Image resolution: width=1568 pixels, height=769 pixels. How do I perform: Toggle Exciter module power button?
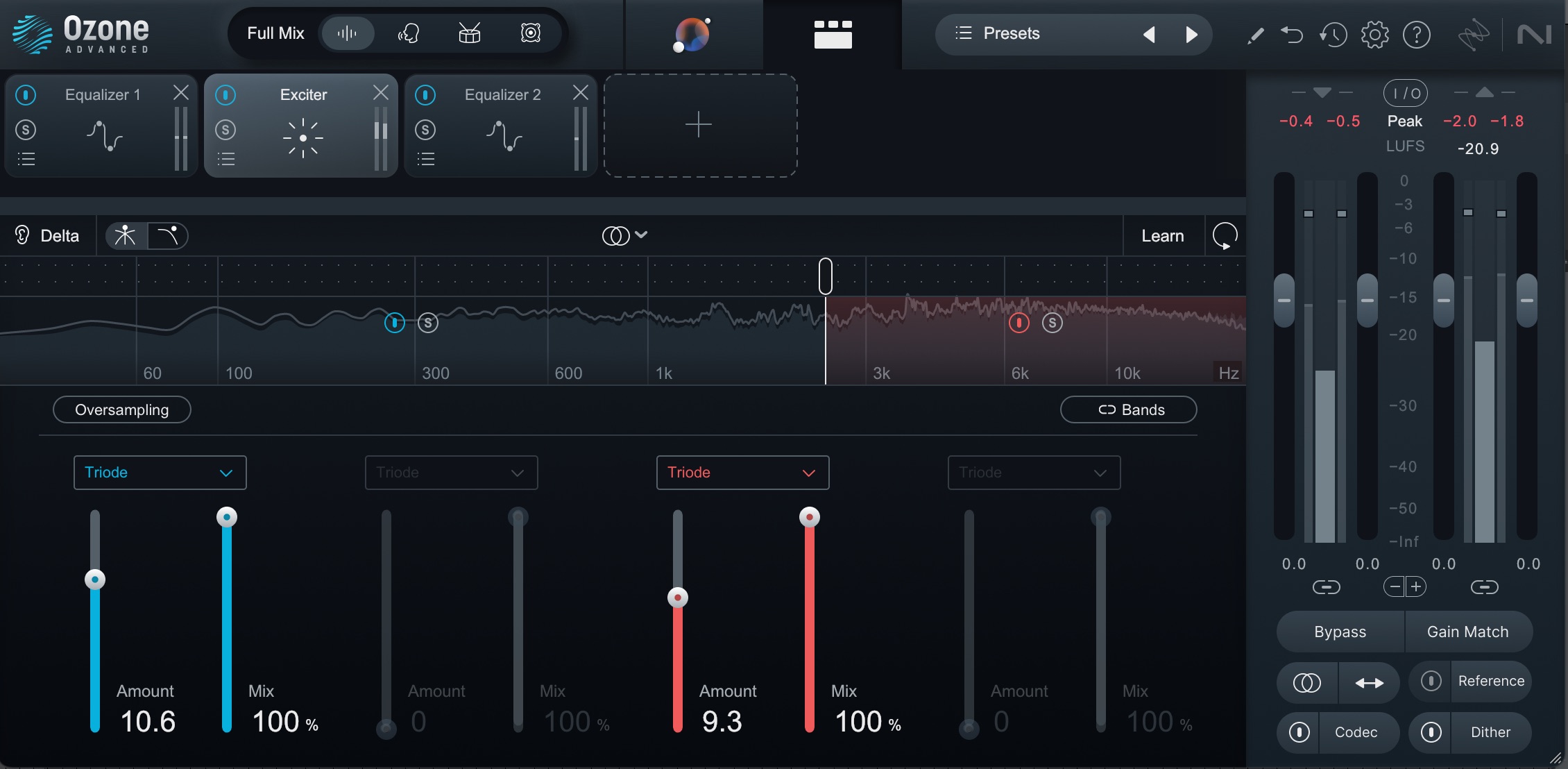tap(225, 94)
